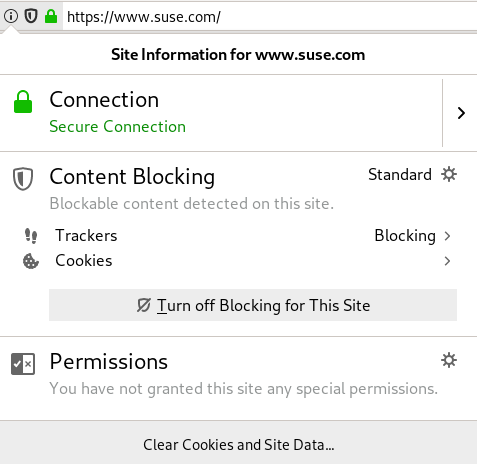Click the content blocking shield in URL bar
Screen dimensions: 477x464
tap(31, 16)
